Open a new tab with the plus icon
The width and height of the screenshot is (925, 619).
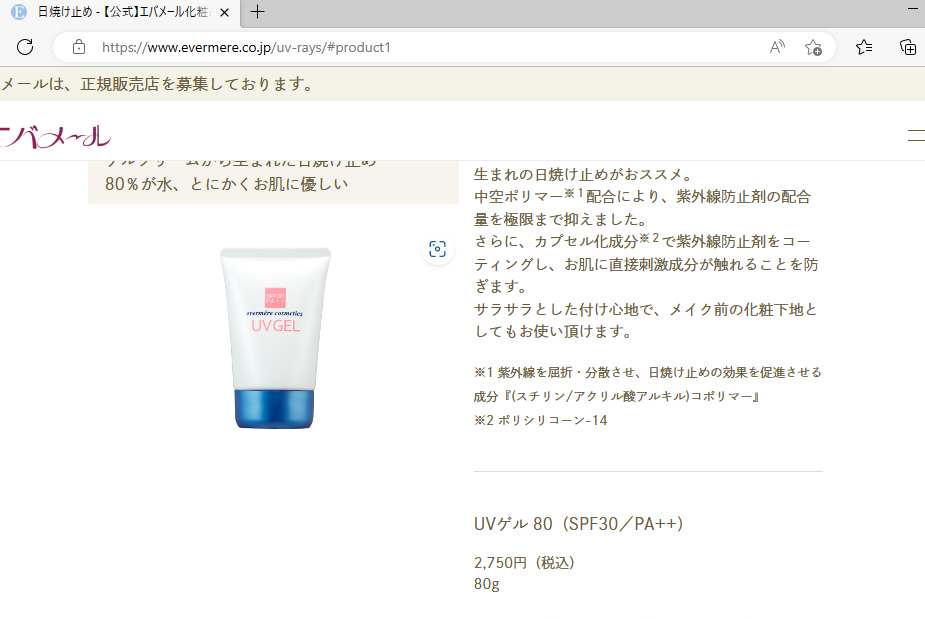coord(257,12)
